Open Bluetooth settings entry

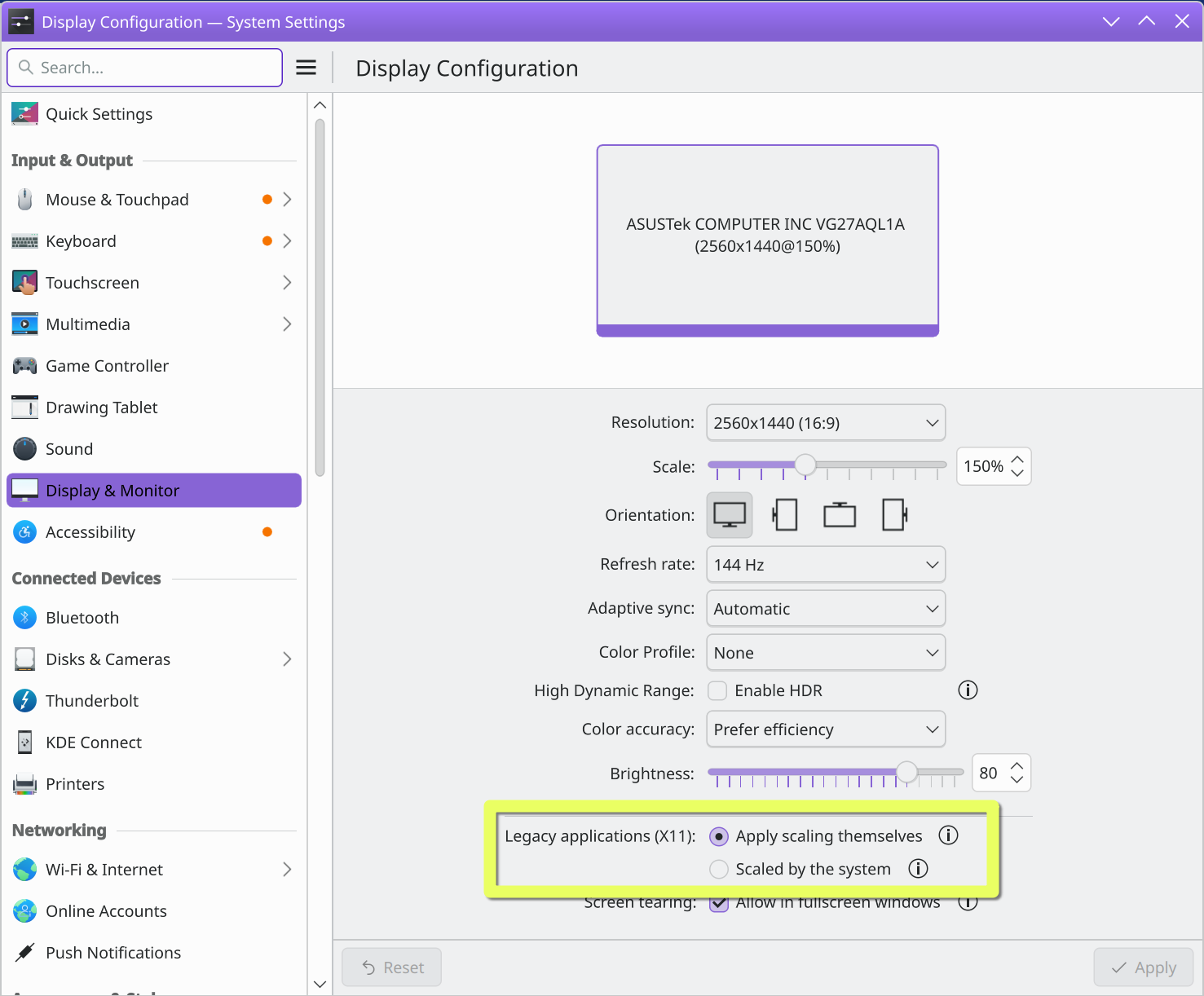coord(154,618)
